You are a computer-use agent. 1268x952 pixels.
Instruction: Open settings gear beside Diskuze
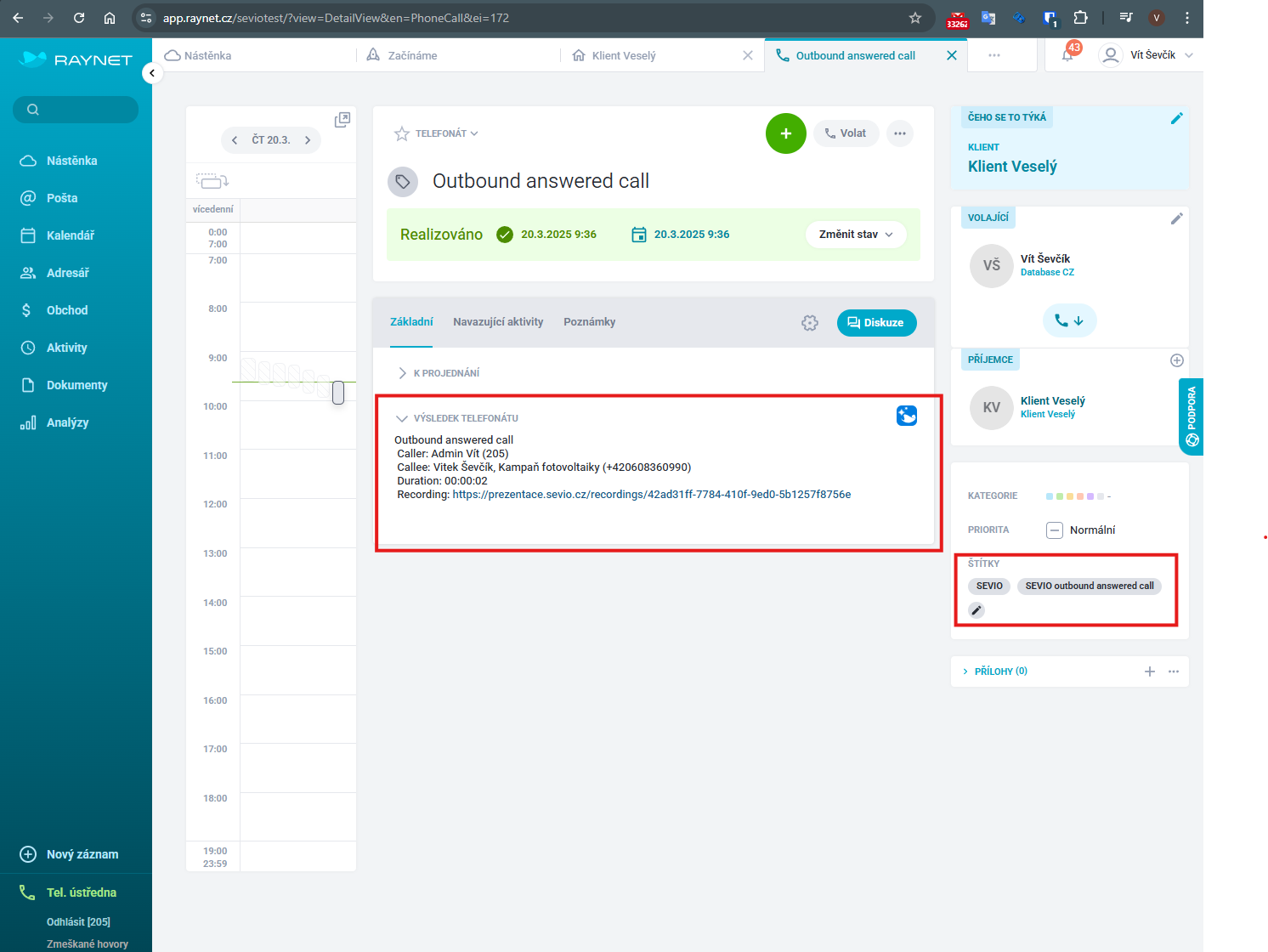point(809,323)
